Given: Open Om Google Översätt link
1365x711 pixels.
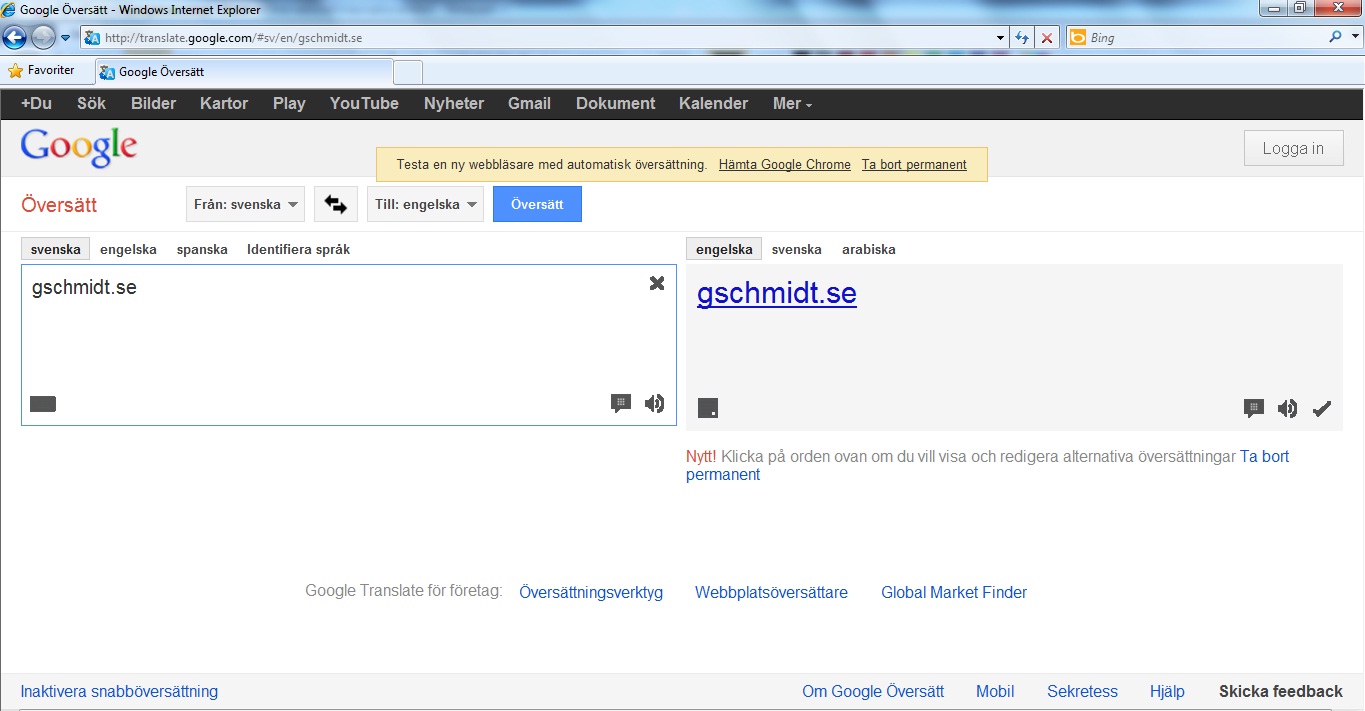Looking at the screenshot, I should tap(873, 691).
